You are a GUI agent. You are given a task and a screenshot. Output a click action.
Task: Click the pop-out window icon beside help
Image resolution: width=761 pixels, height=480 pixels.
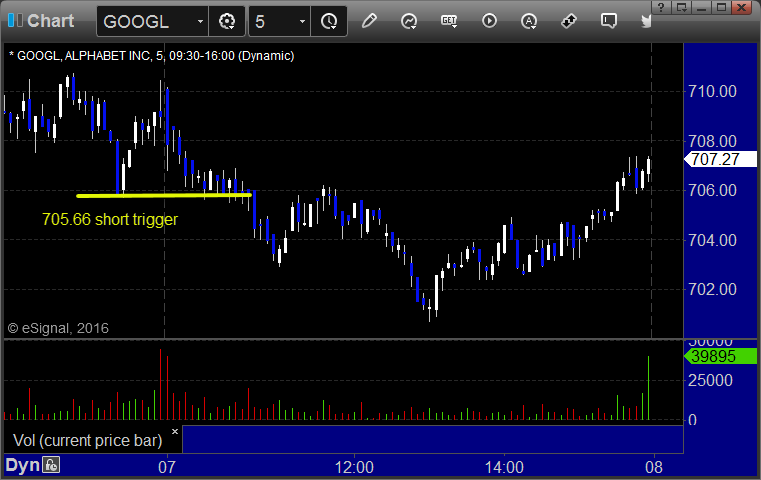[681, 7]
